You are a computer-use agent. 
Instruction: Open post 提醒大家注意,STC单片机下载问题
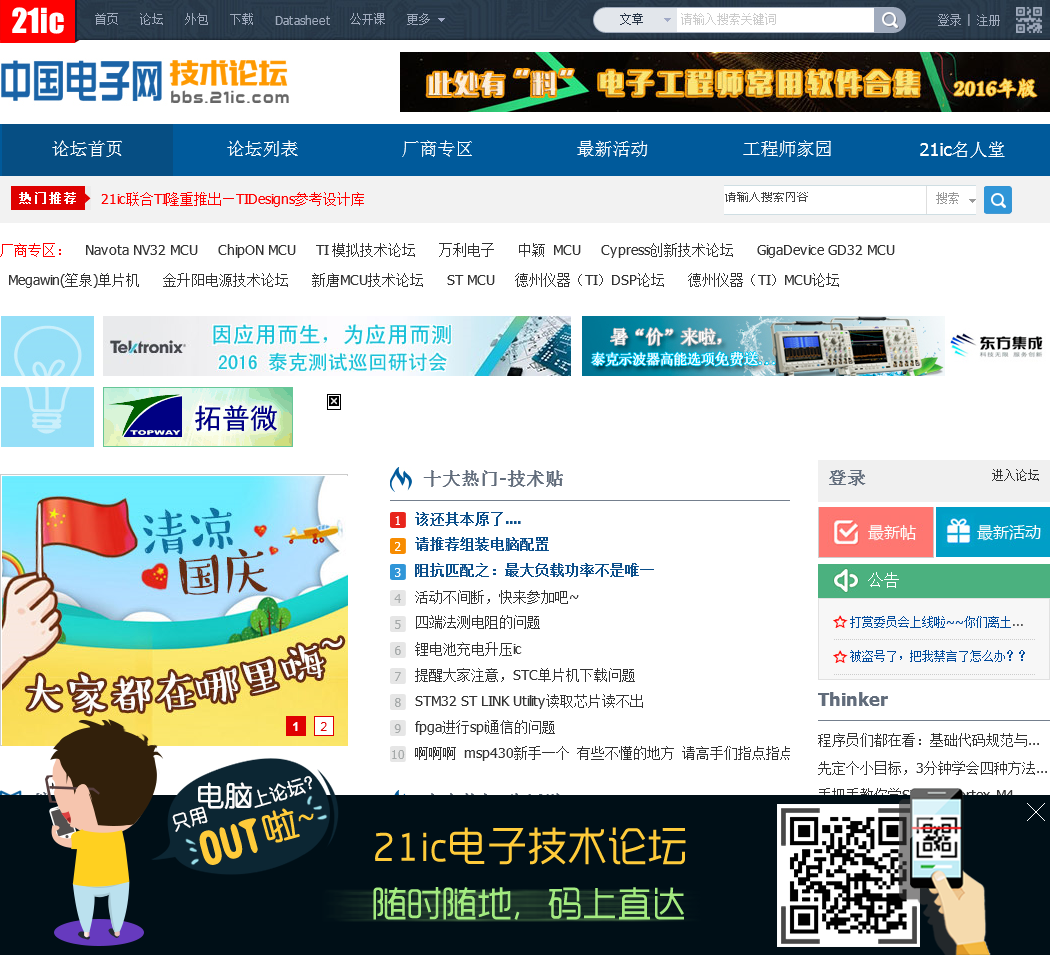tap(524, 676)
